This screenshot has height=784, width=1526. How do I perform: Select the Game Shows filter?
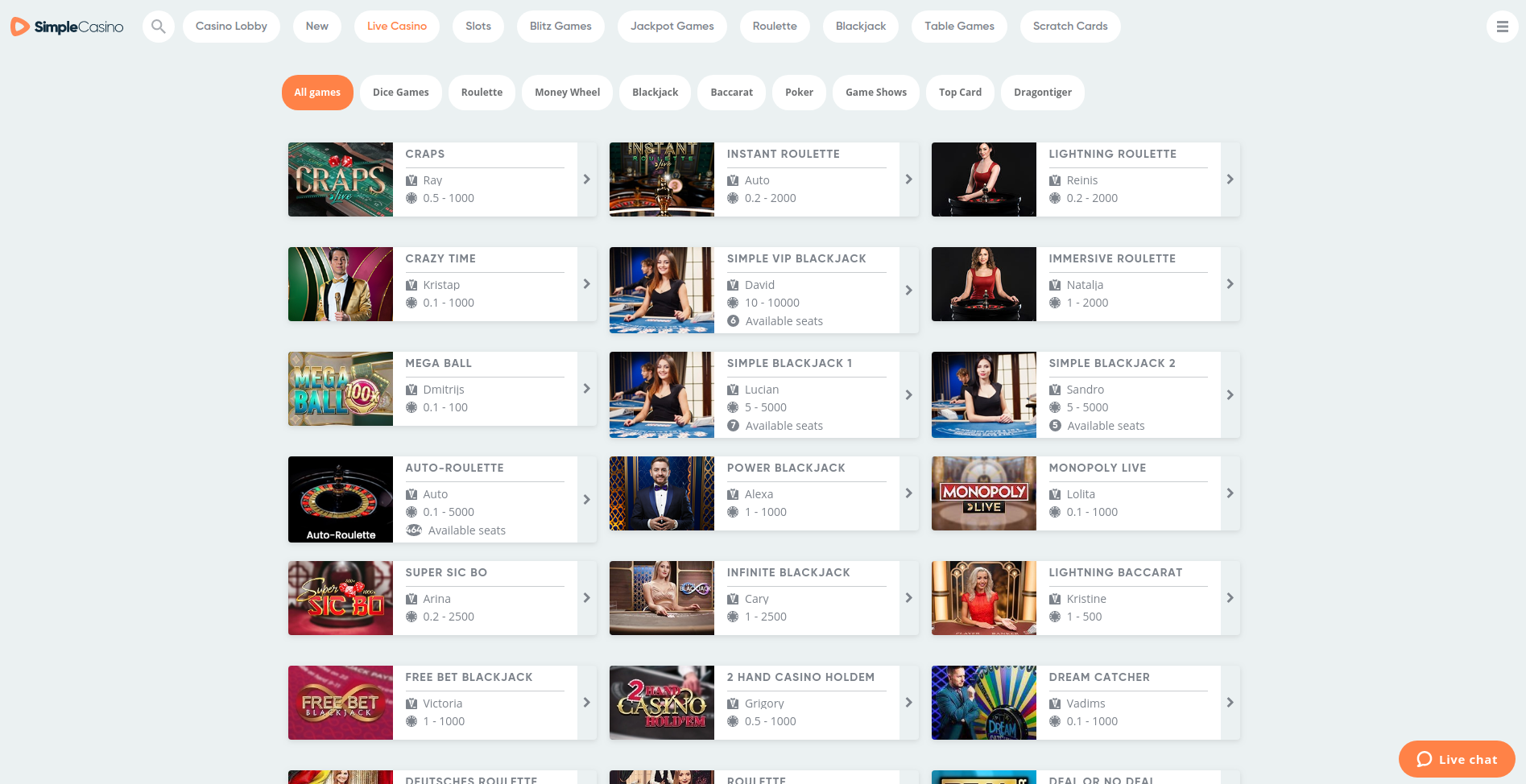pyautogui.click(x=875, y=93)
